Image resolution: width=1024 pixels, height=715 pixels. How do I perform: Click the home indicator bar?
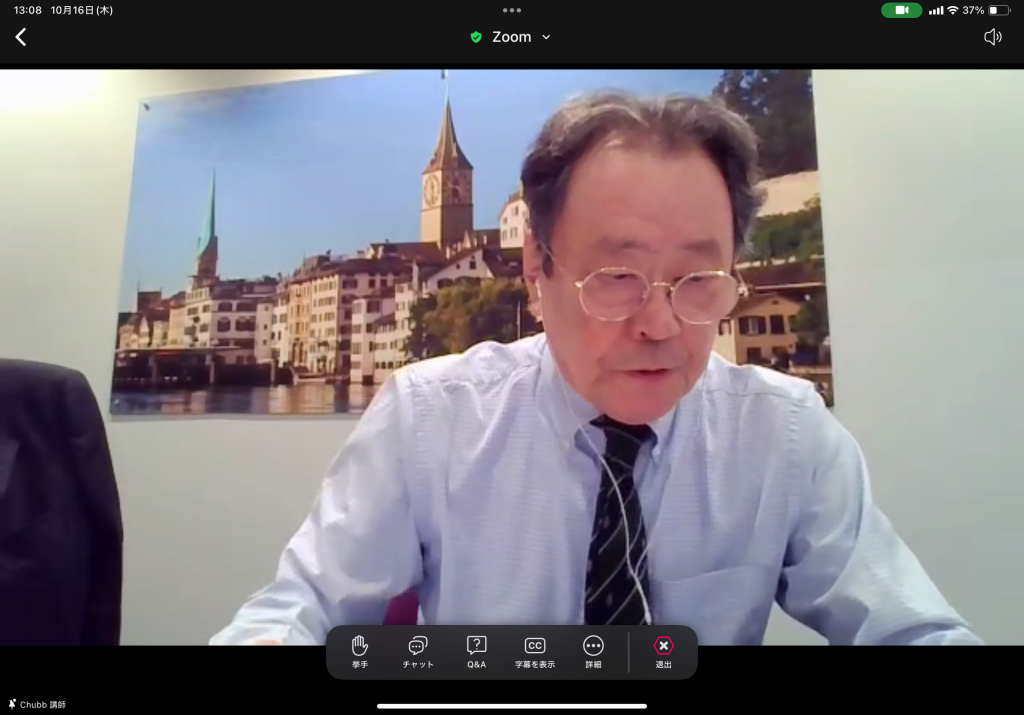[512, 706]
